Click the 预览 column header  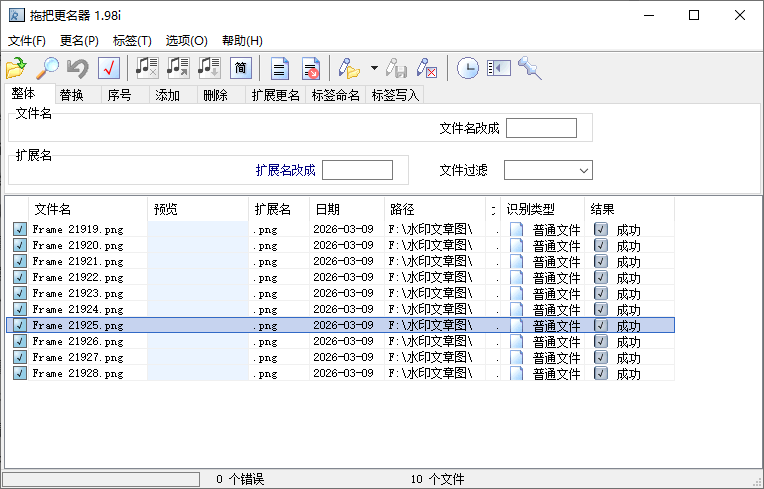198,209
